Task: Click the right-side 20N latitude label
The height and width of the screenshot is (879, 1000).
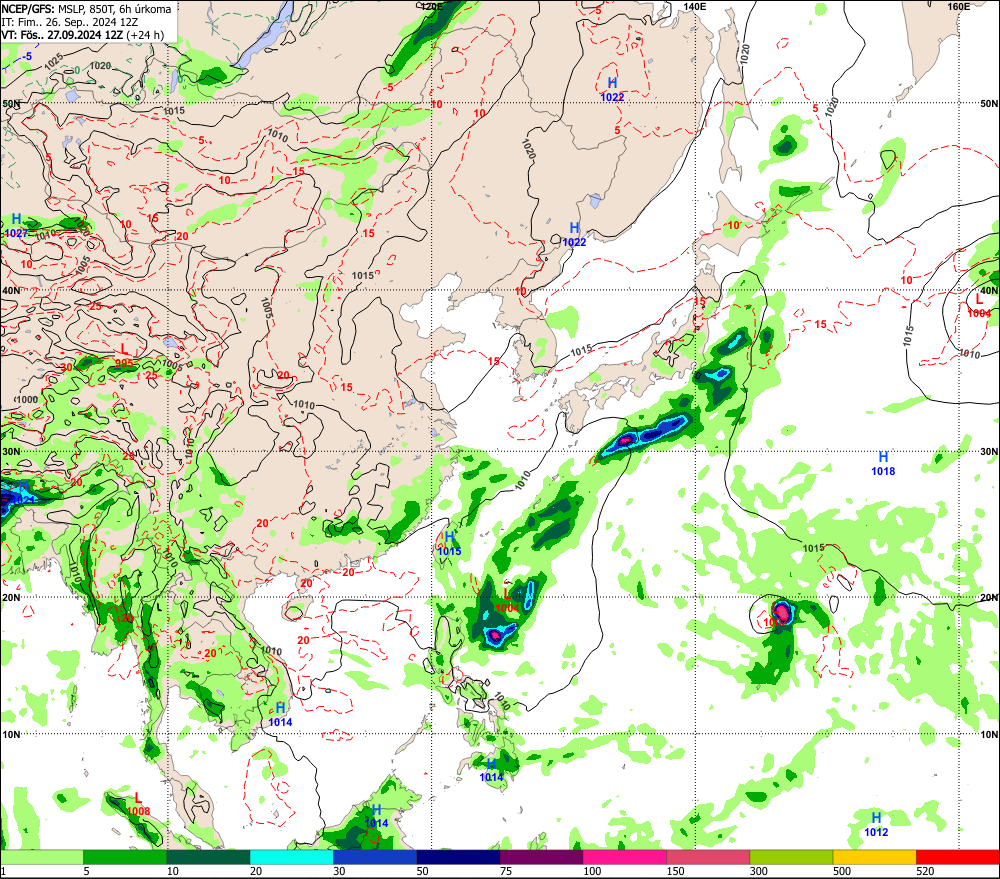Action: pyautogui.click(x=989, y=598)
